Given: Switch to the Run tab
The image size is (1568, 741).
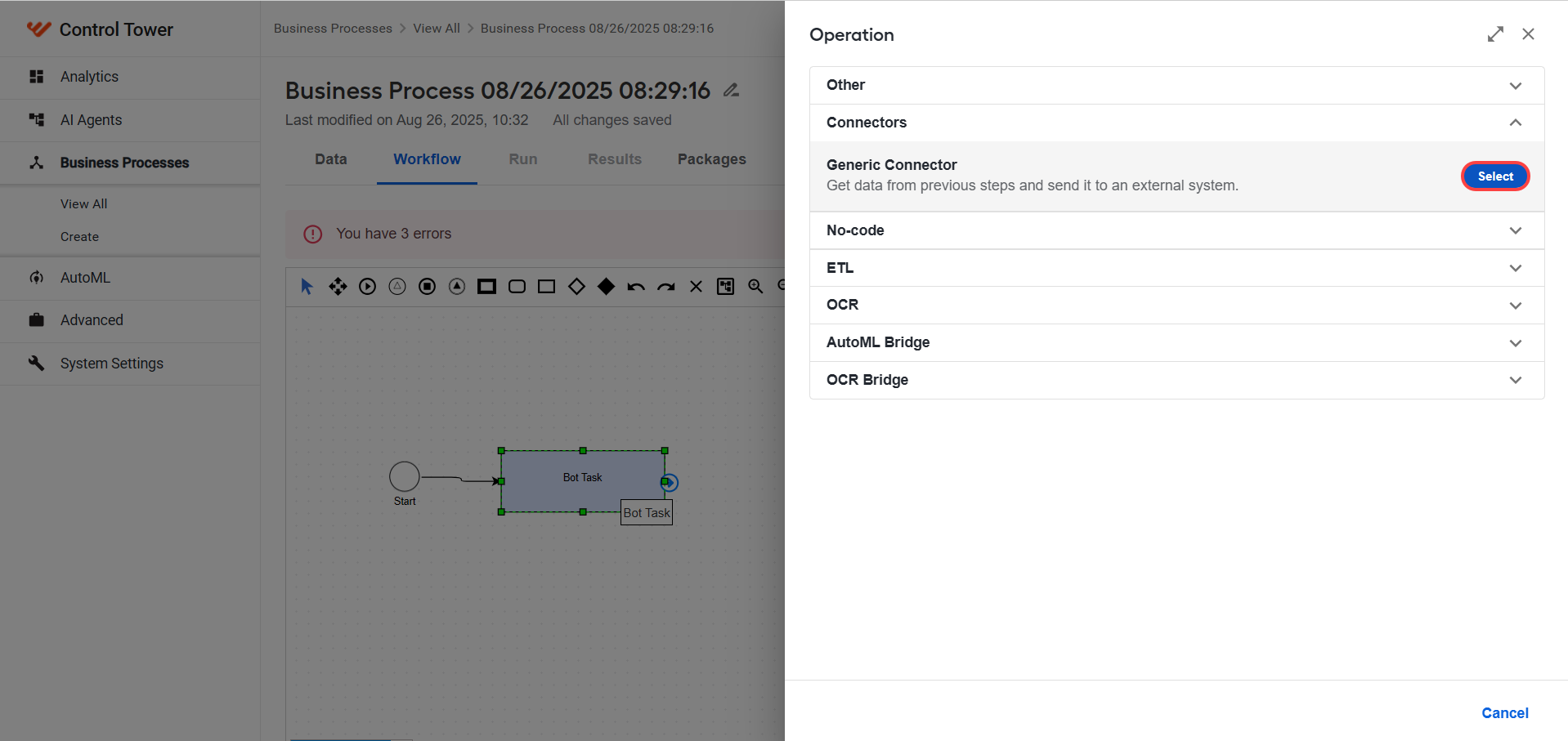Looking at the screenshot, I should pos(523,159).
